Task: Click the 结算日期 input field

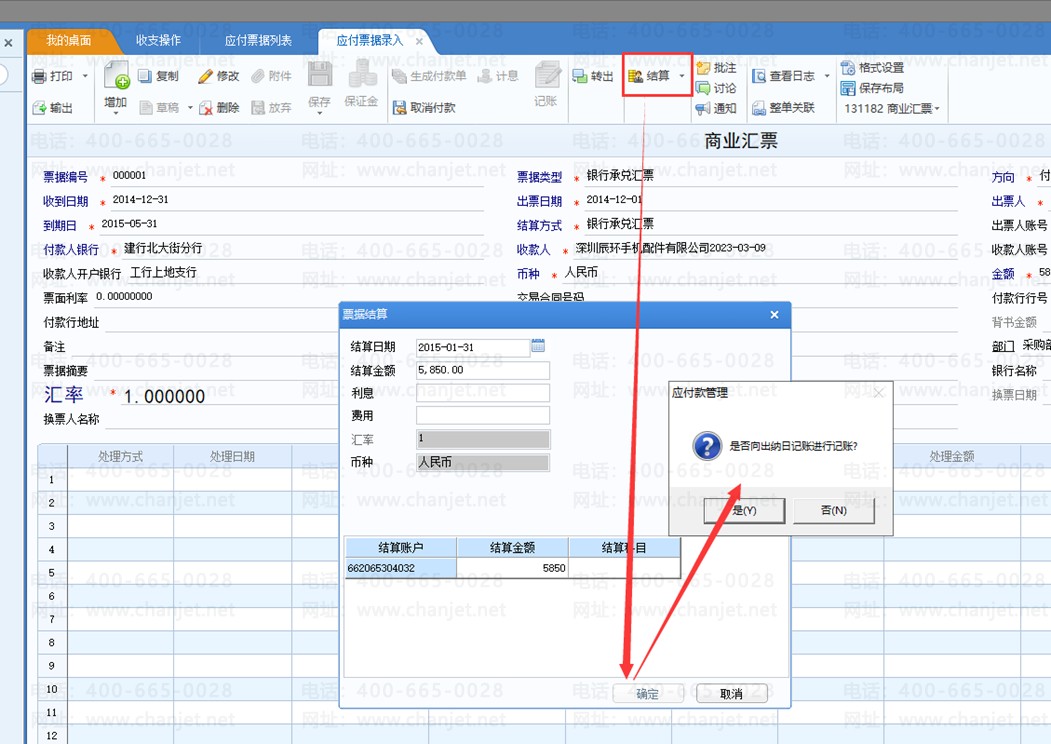Action: click(473, 347)
